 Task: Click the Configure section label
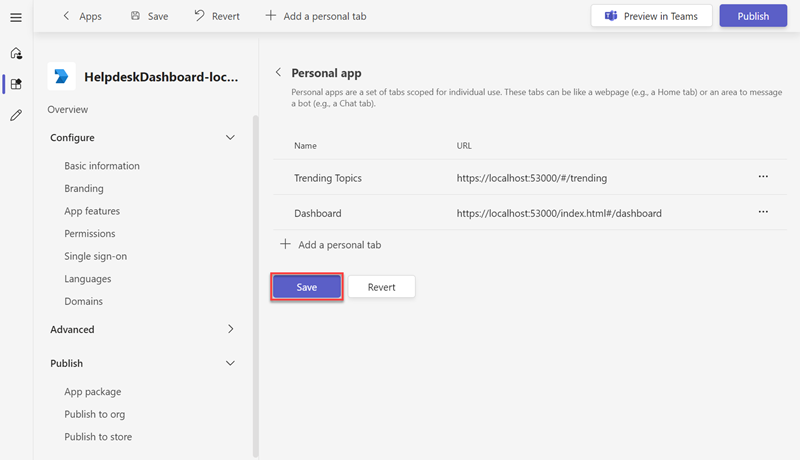[72, 138]
